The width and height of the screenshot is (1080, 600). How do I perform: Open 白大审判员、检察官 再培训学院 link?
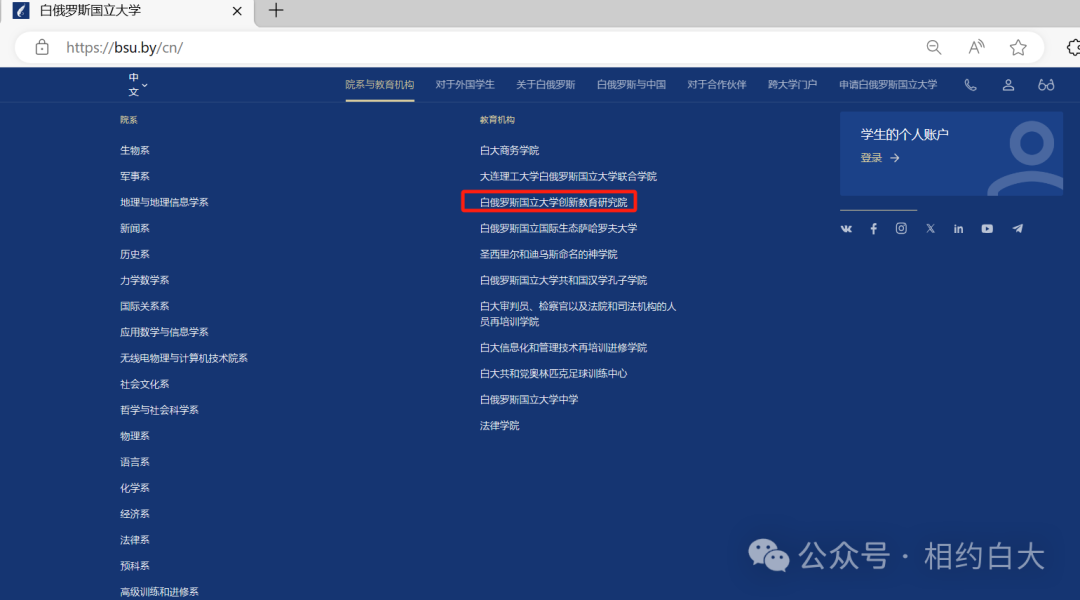[x=578, y=313]
